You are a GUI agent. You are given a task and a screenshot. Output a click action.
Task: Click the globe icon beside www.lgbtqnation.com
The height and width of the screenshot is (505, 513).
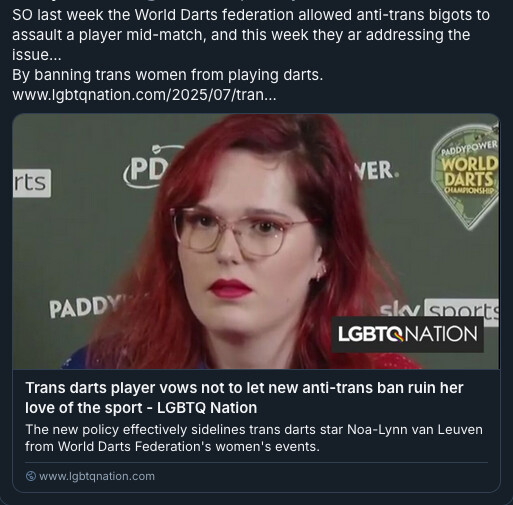coord(31,476)
